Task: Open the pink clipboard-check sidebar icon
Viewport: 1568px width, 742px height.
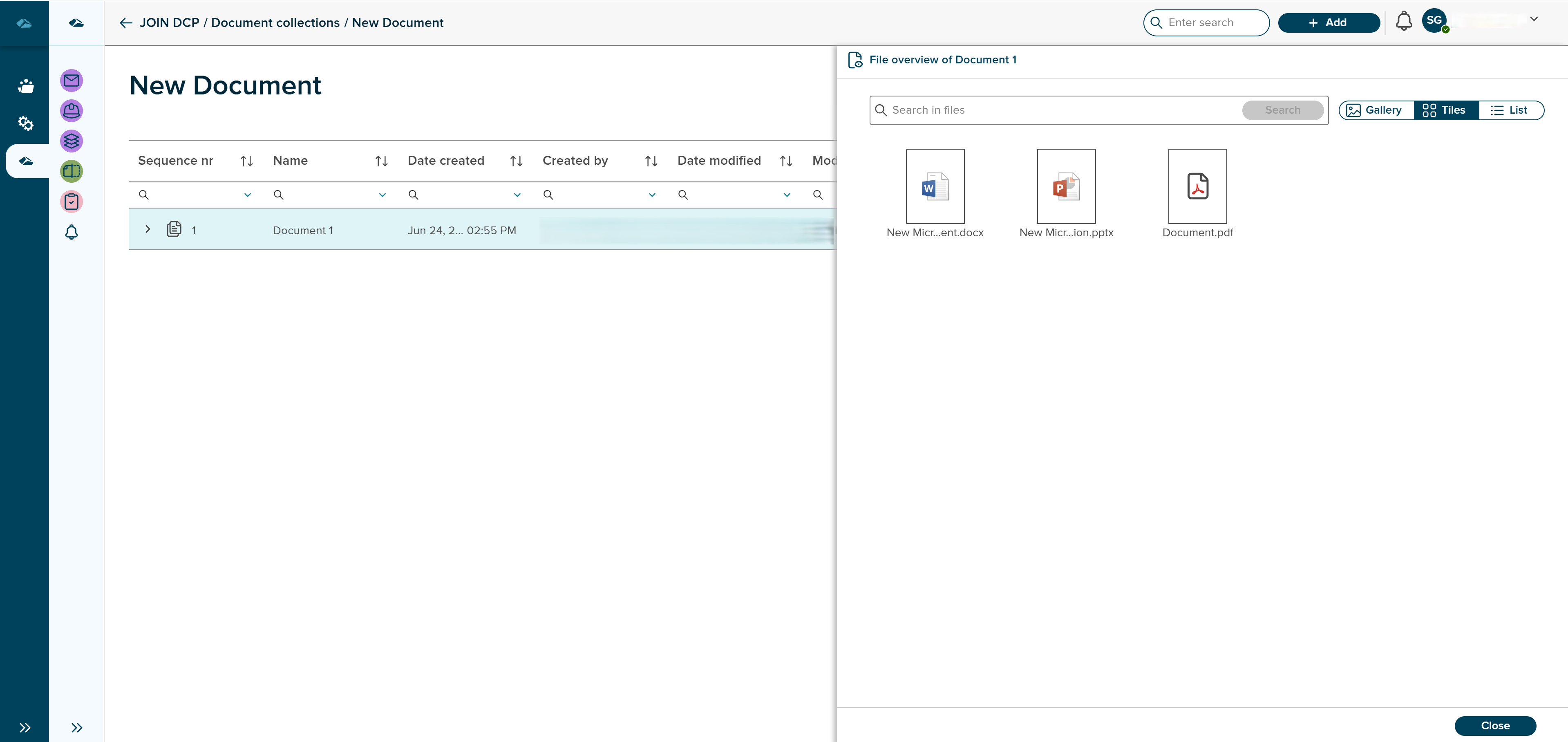Action: click(x=71, y=202)
